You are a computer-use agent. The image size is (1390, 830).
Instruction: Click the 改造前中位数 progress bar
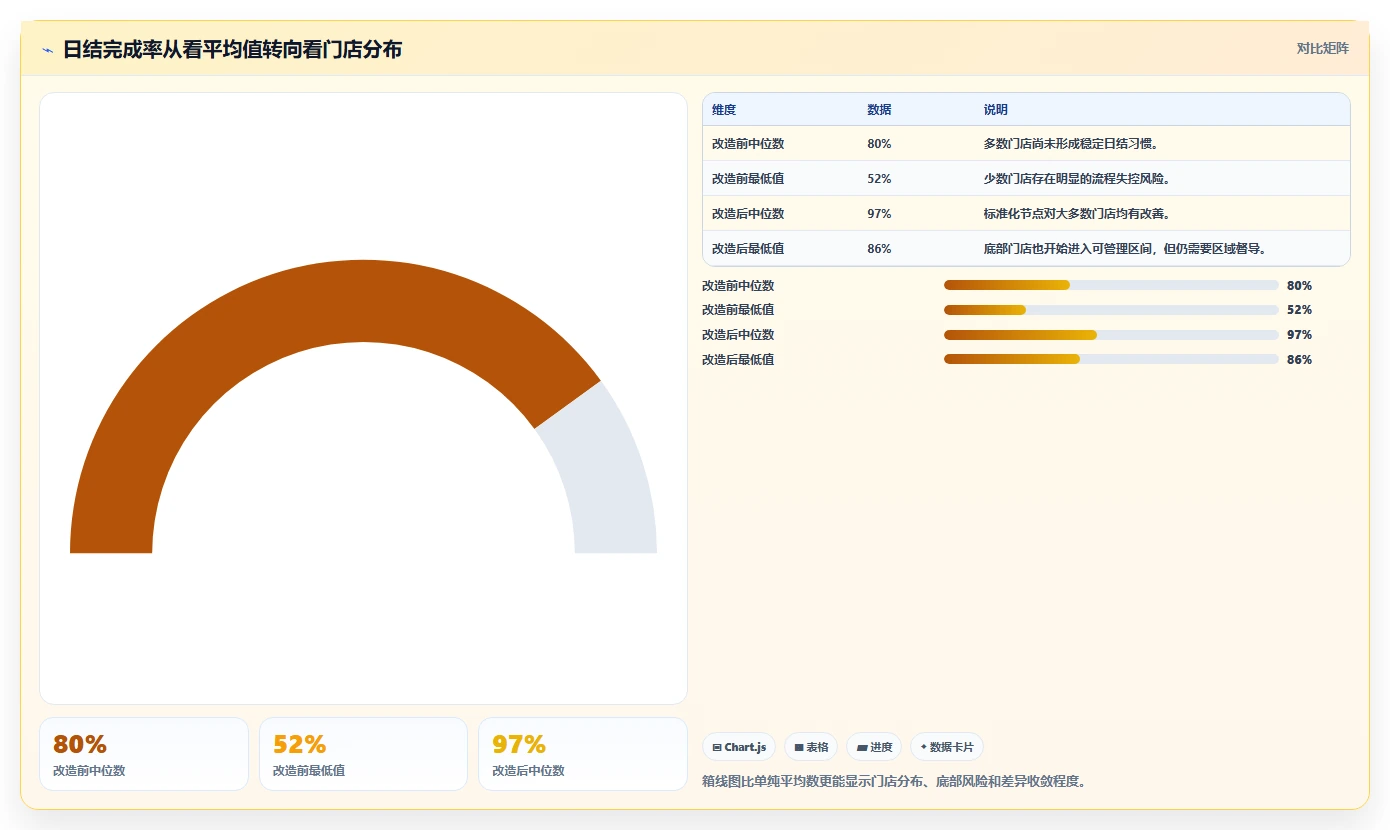pyautogui.click(x=1111, y=285)
